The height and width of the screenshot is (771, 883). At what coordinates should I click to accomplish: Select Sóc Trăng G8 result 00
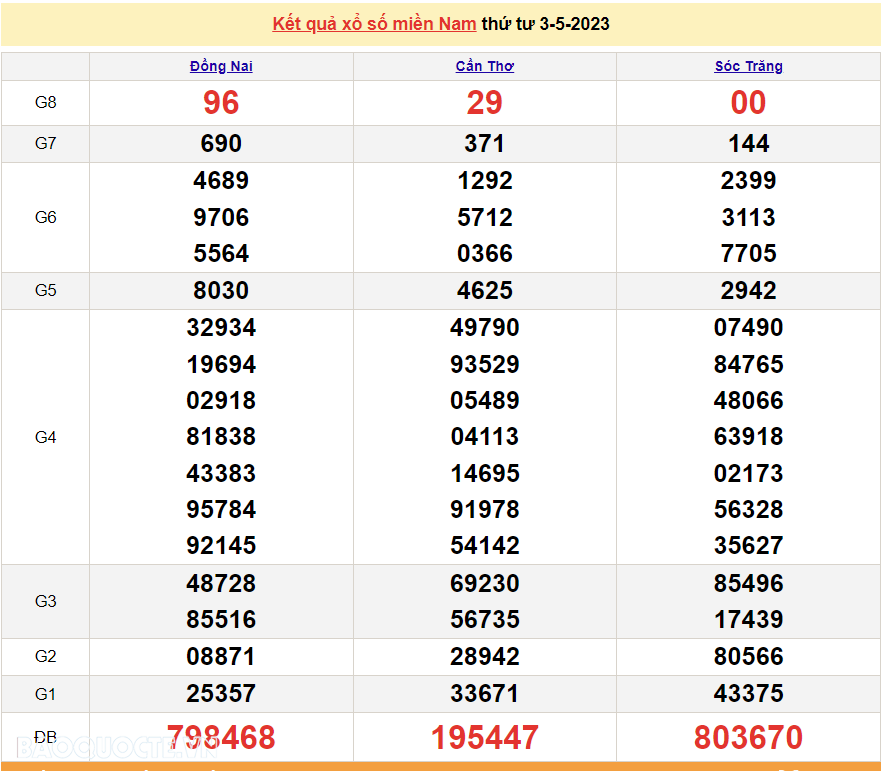(748, 103)
